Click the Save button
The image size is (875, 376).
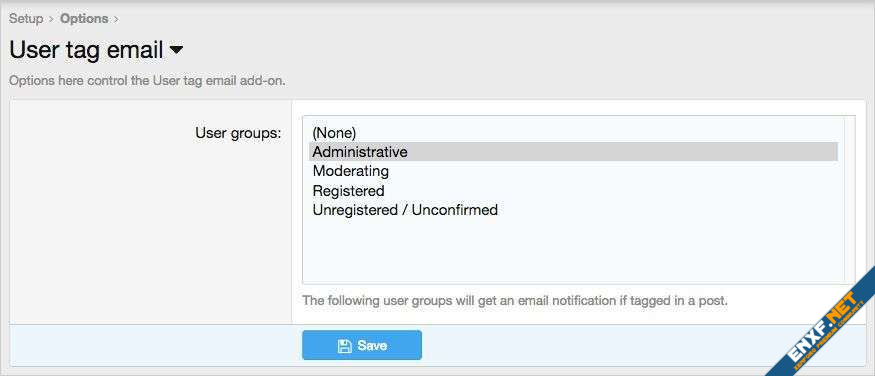pos(362,345)
